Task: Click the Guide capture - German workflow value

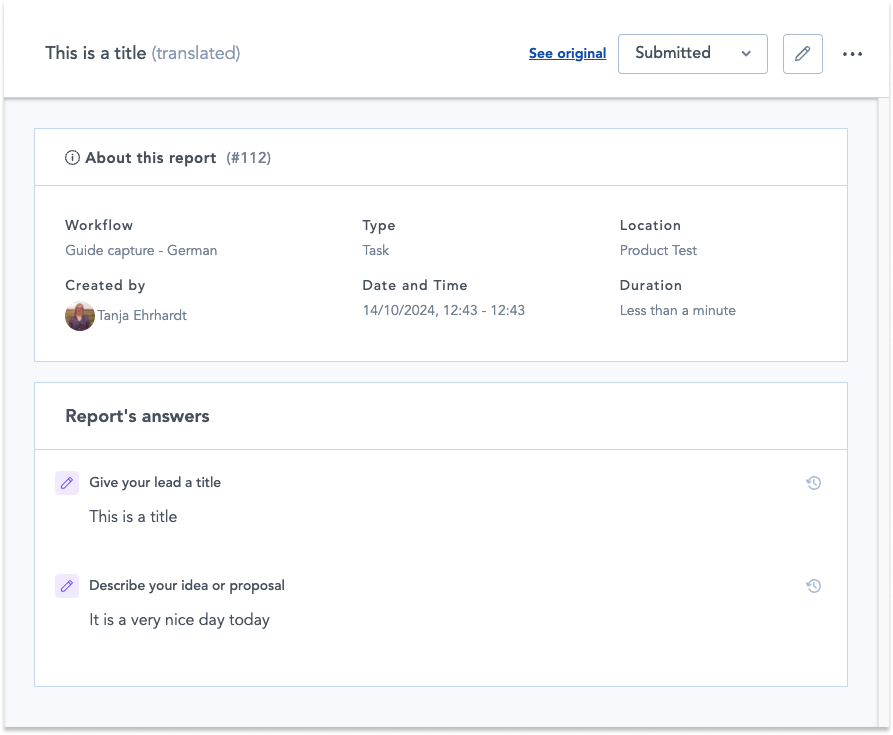Action: (141, 251)
